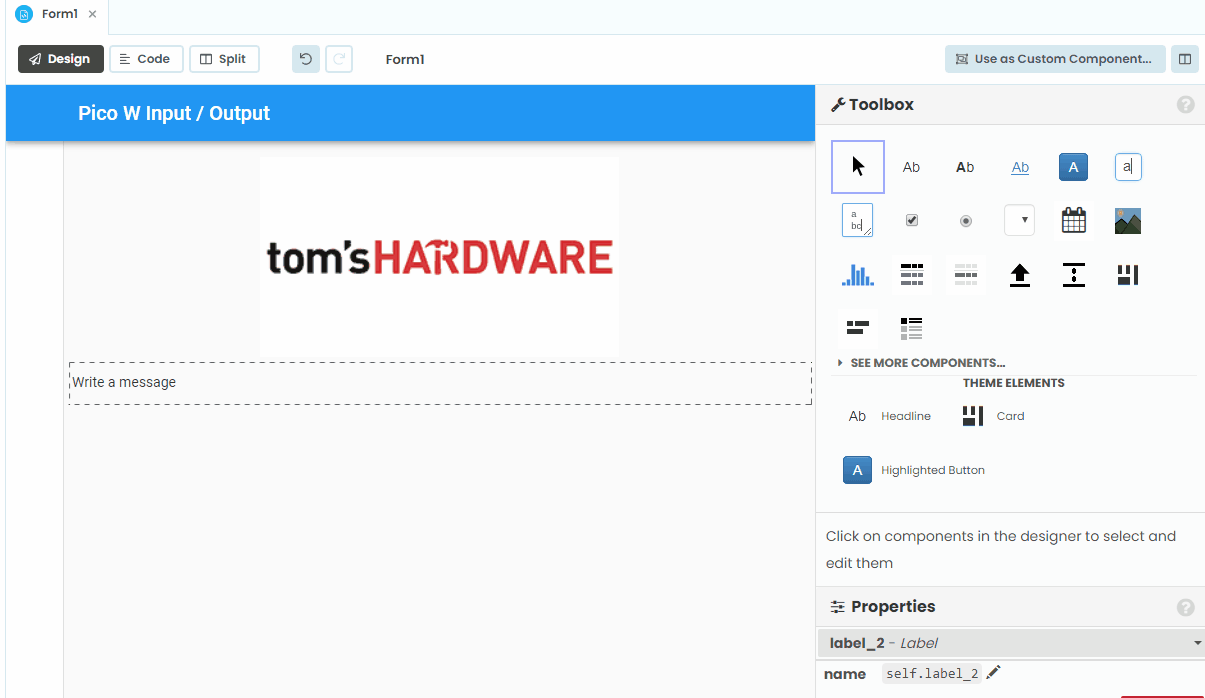The width and height of the screenshot is (1205, 698).
Task: Add a DataGrid component to the form
Action: [911, 274]
